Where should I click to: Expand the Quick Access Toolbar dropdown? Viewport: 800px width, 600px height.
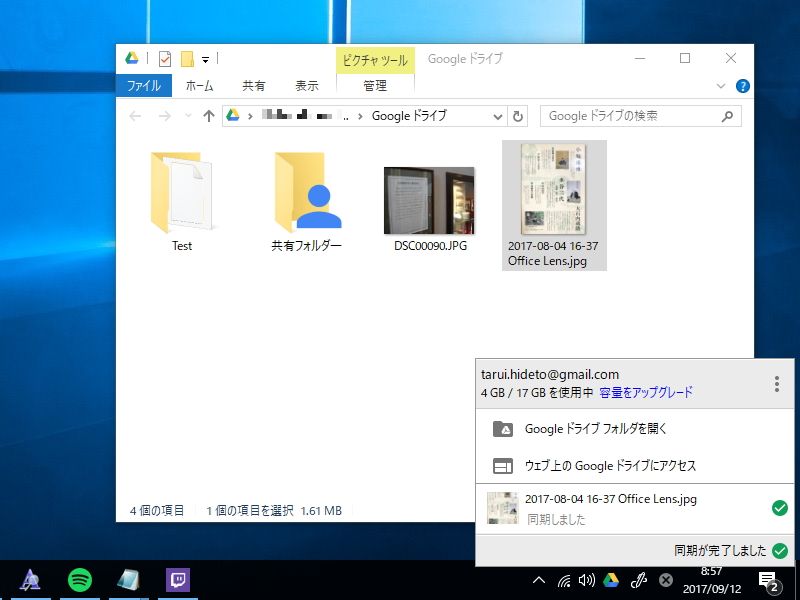[207, 58]
